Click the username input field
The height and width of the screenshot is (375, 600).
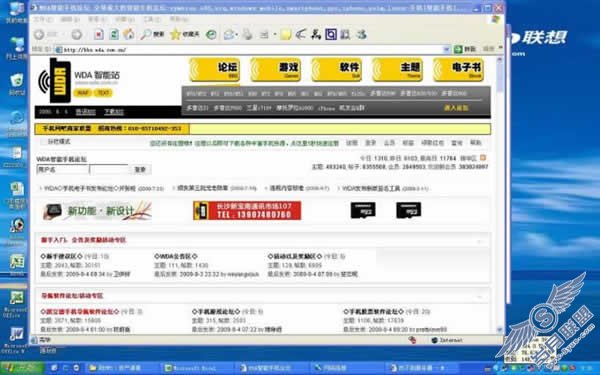coord(62,170)
